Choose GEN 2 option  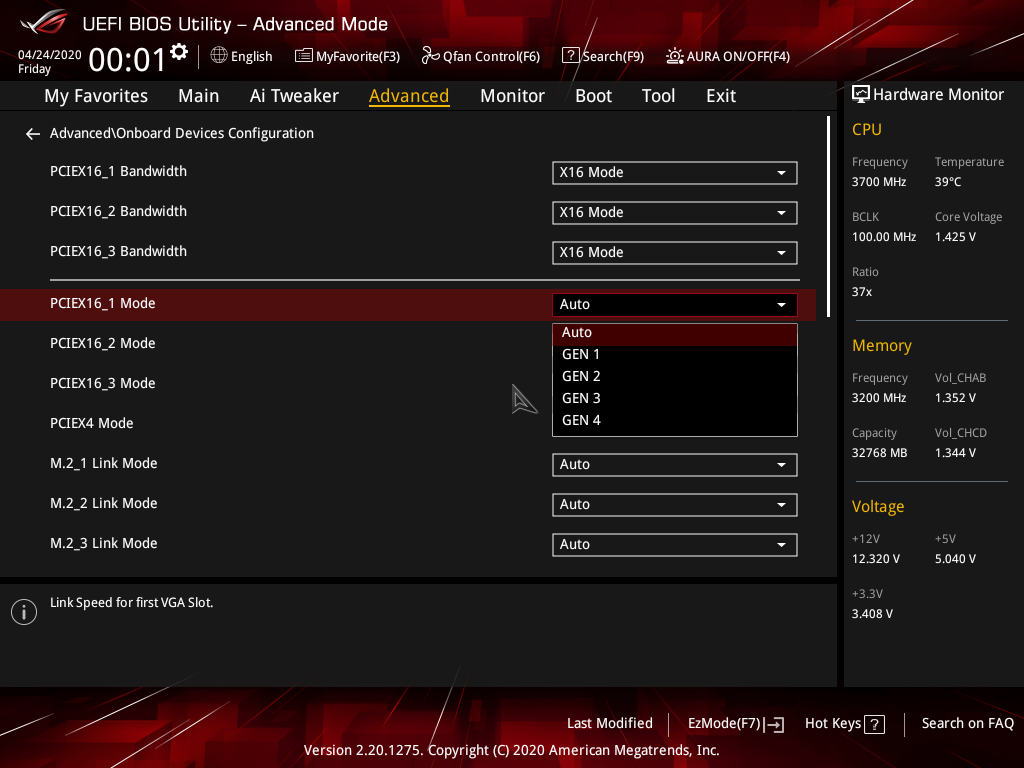(675, 377)
